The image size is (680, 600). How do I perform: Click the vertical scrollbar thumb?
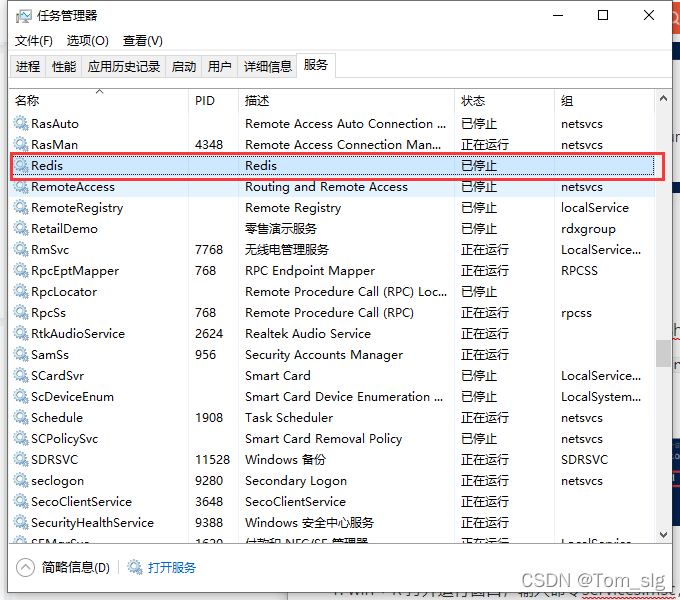(x=663, y=353)
